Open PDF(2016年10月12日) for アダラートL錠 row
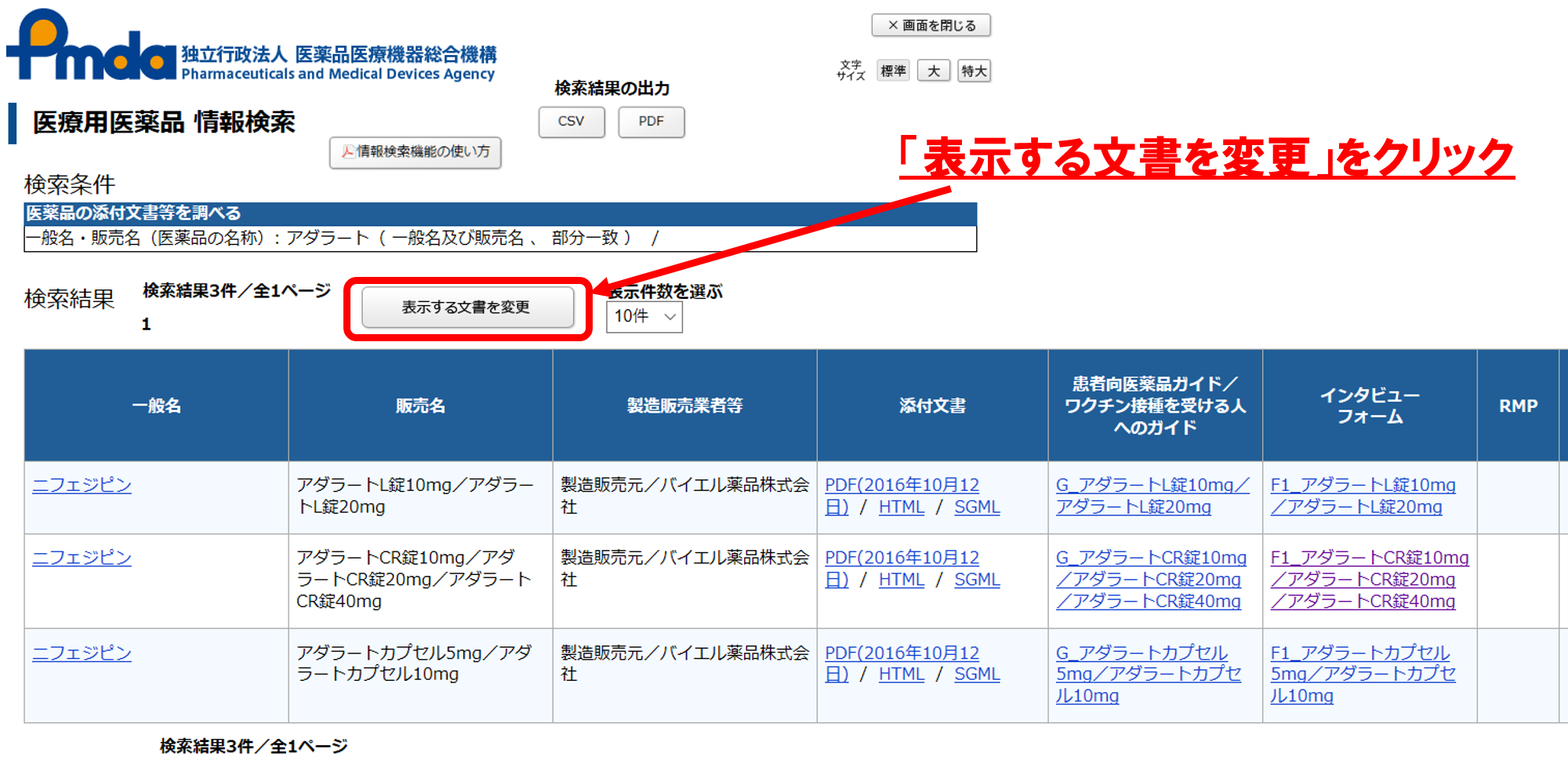The image size is (1568, 768). pos(902,496)
